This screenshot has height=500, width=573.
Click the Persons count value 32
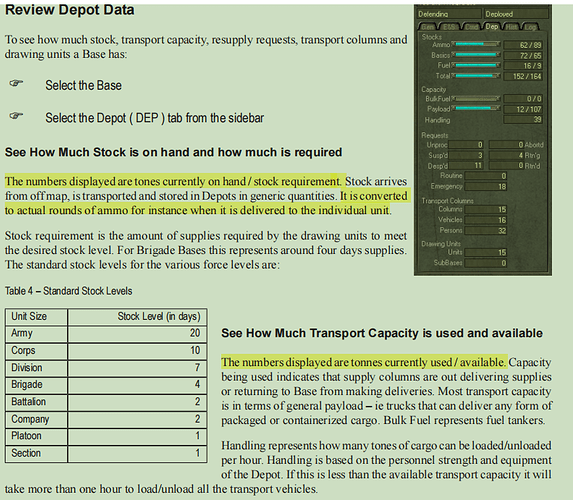click(486, 231)
